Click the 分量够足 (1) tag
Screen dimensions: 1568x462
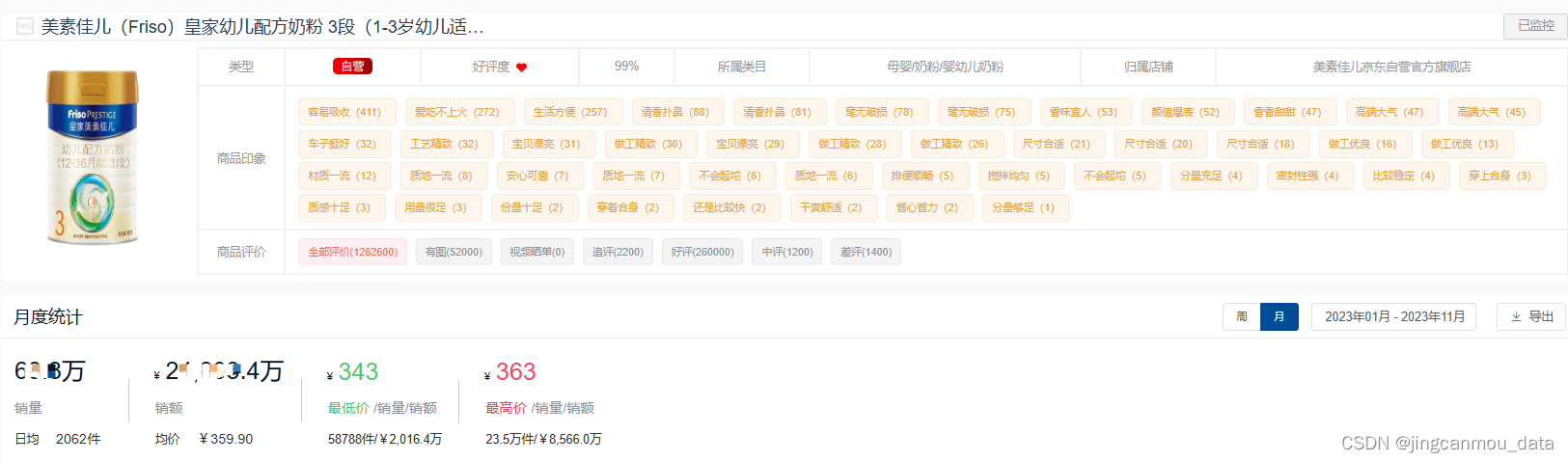pyautogui.click(x=1024, y=207)
